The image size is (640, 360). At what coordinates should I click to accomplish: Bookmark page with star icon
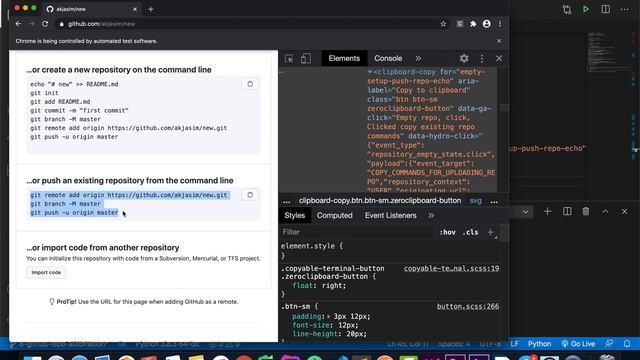point(443,24)
